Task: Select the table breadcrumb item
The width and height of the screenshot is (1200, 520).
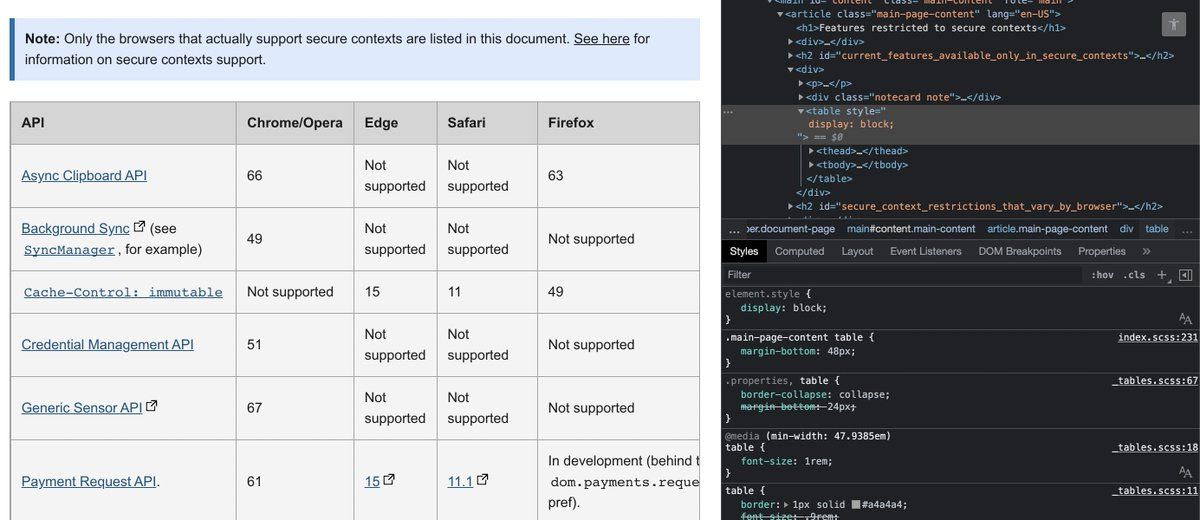Action: pyautogui.click(x=1157, y=229)
